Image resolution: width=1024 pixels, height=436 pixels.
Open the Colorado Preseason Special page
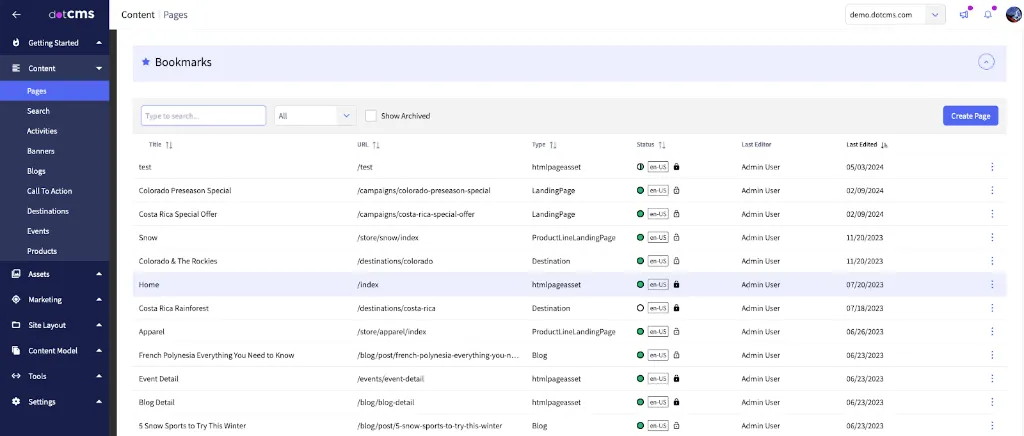185,190
